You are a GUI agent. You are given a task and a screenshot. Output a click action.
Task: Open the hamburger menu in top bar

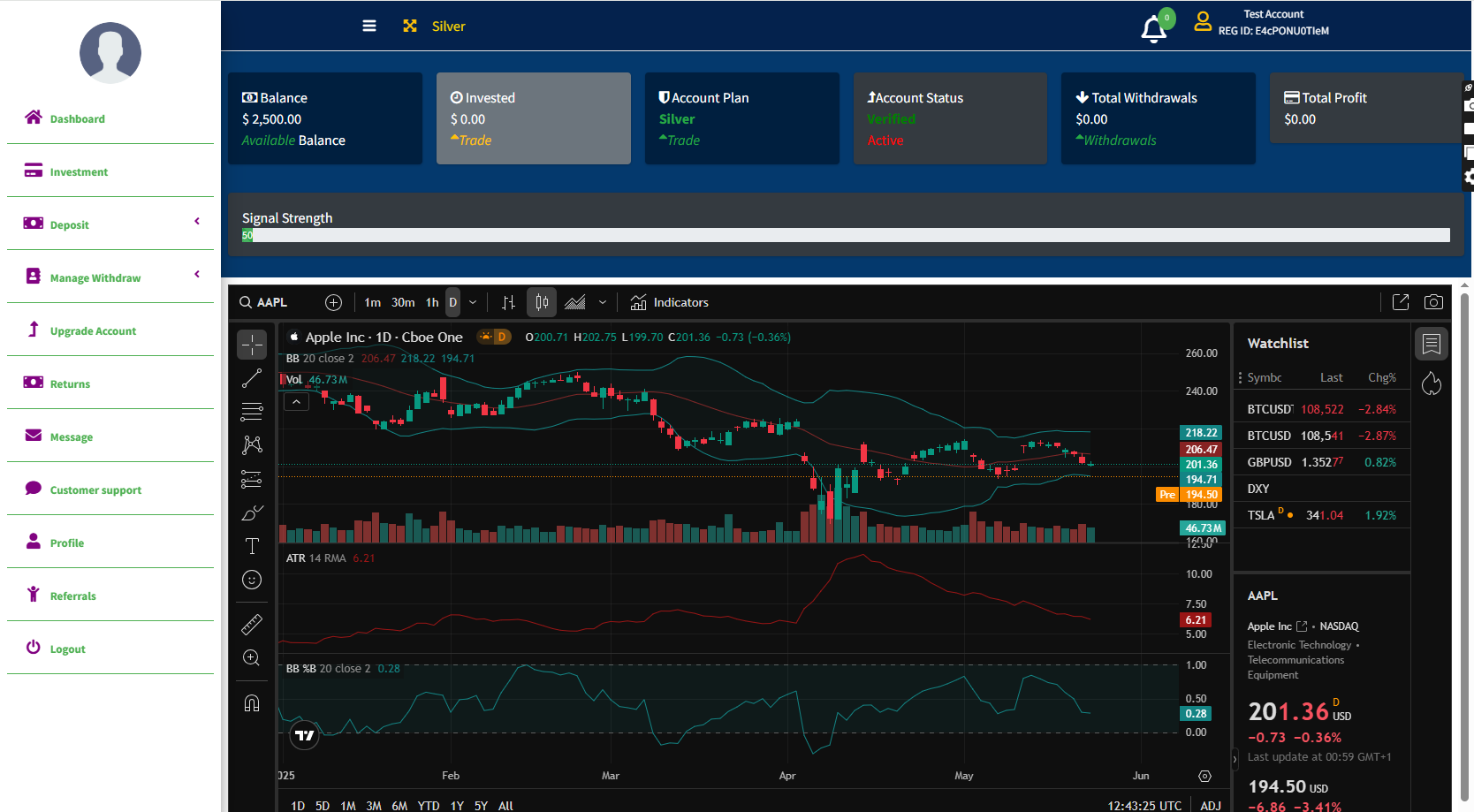[x=369, y=27]
